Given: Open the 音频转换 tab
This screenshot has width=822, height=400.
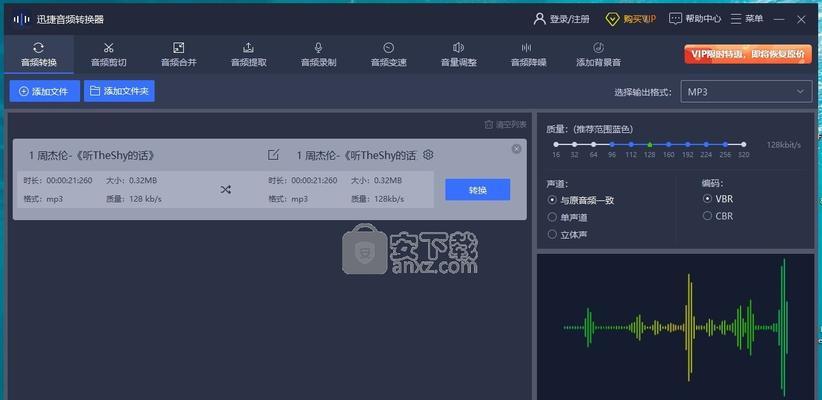Looking at the screenshot, I should [38, 55].
